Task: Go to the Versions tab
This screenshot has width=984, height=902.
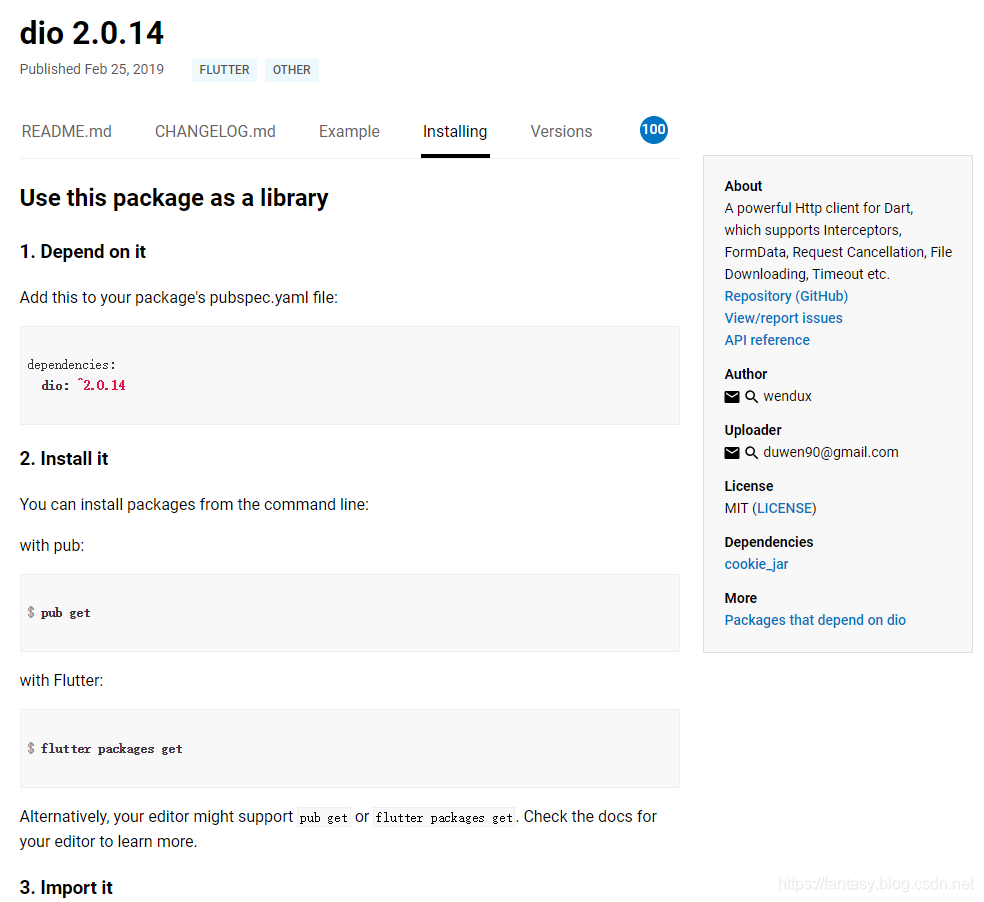Action: click(x=561, y=132)
